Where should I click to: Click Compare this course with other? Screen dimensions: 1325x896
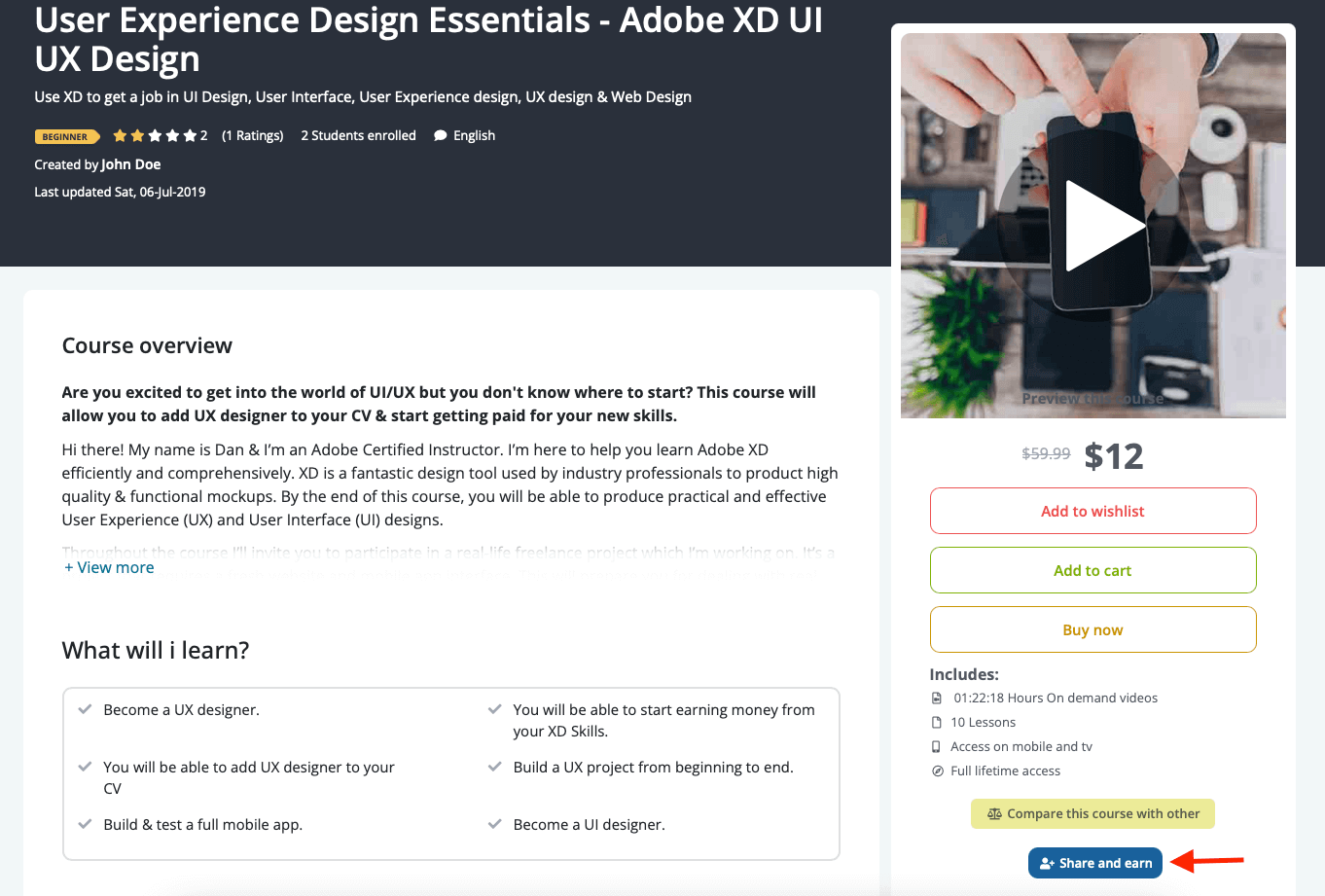pos(1092,813)
